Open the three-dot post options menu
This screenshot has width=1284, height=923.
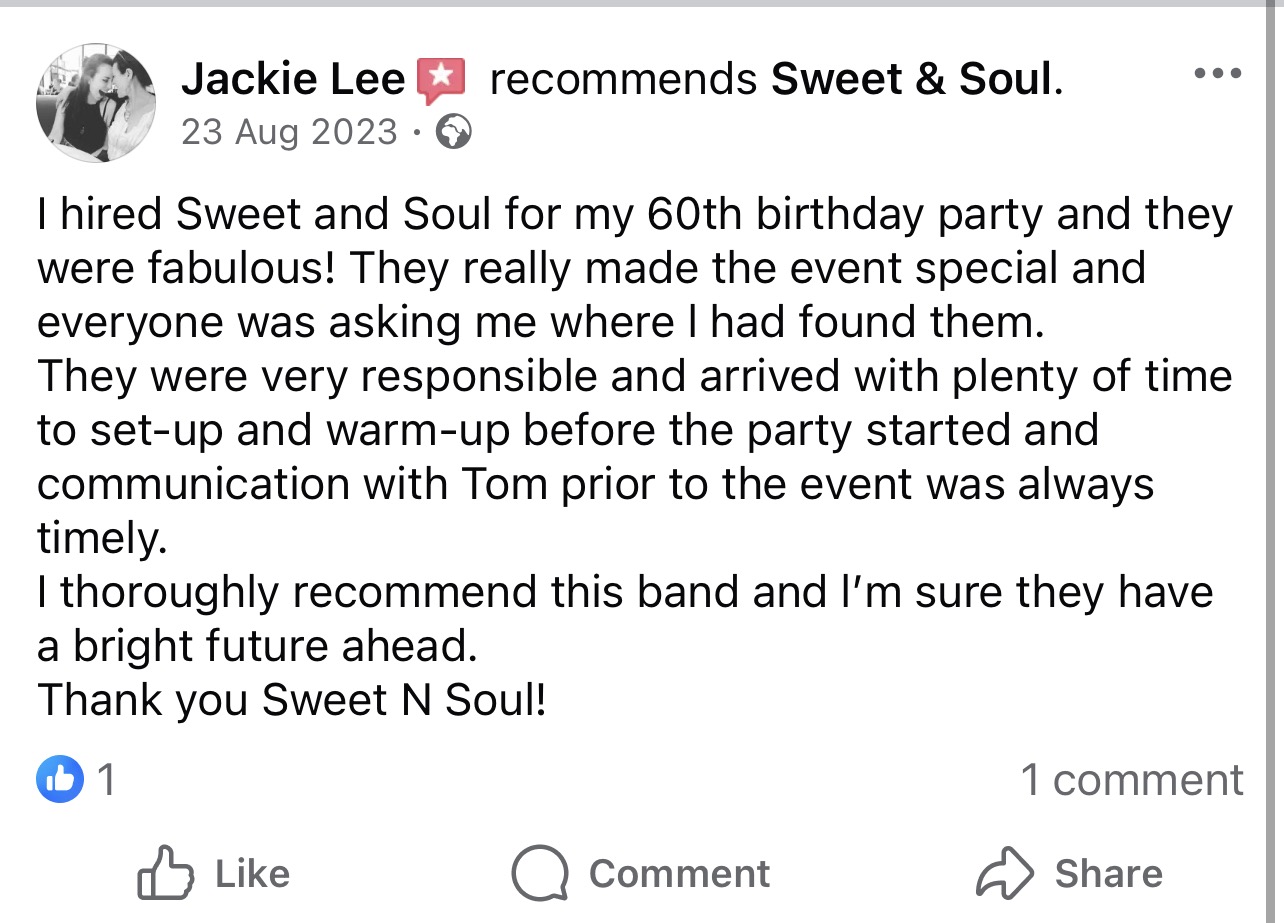(x=1218, y=73)
